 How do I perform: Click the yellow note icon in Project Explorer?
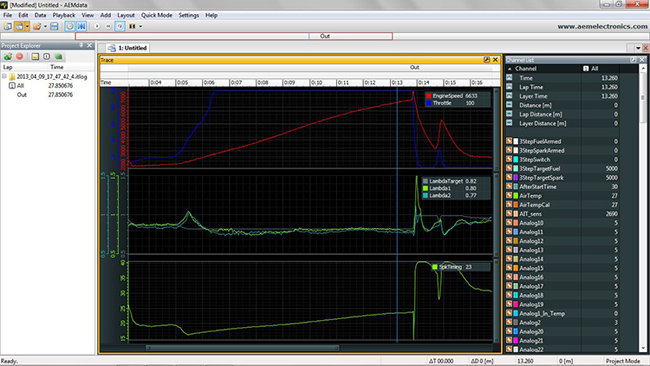tap(35, 56)
